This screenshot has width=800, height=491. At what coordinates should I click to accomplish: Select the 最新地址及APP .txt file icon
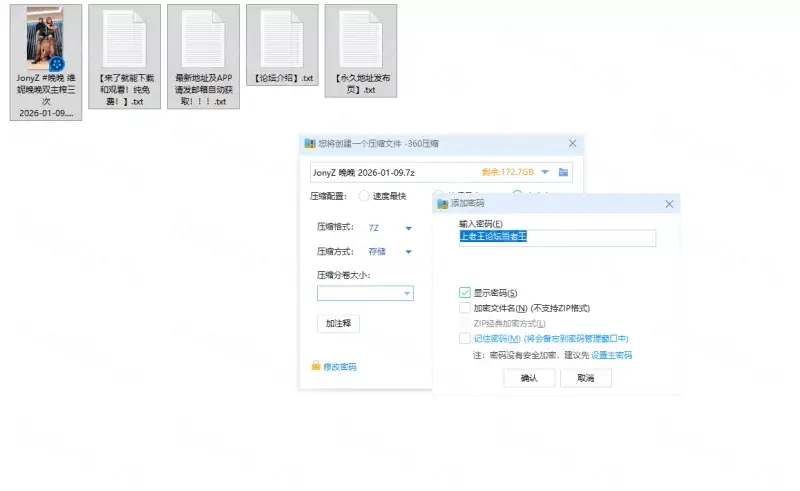tap(203, 40)
